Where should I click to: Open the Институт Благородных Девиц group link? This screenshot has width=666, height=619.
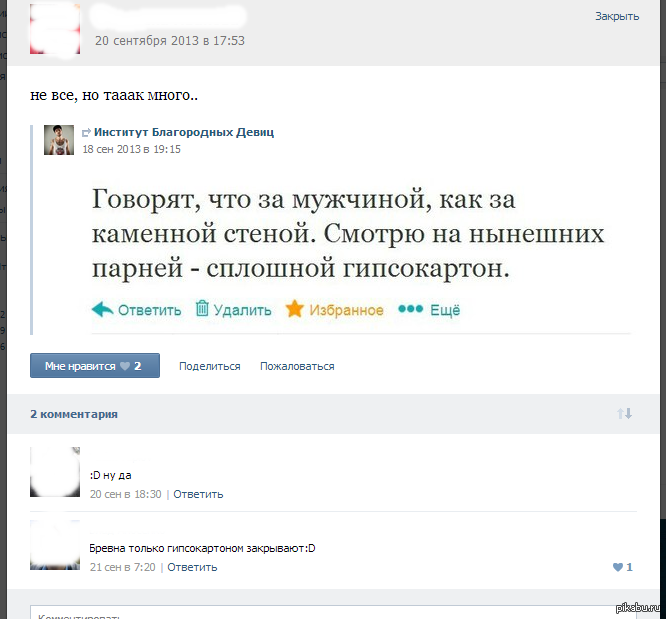click(183, 132)
